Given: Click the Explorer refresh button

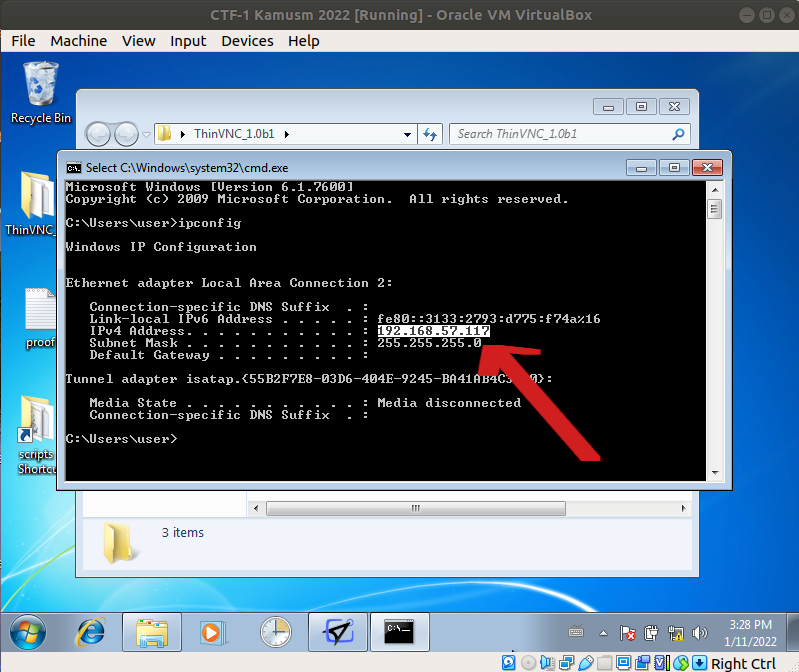Looking at the screenshot, I should [430, 135].
